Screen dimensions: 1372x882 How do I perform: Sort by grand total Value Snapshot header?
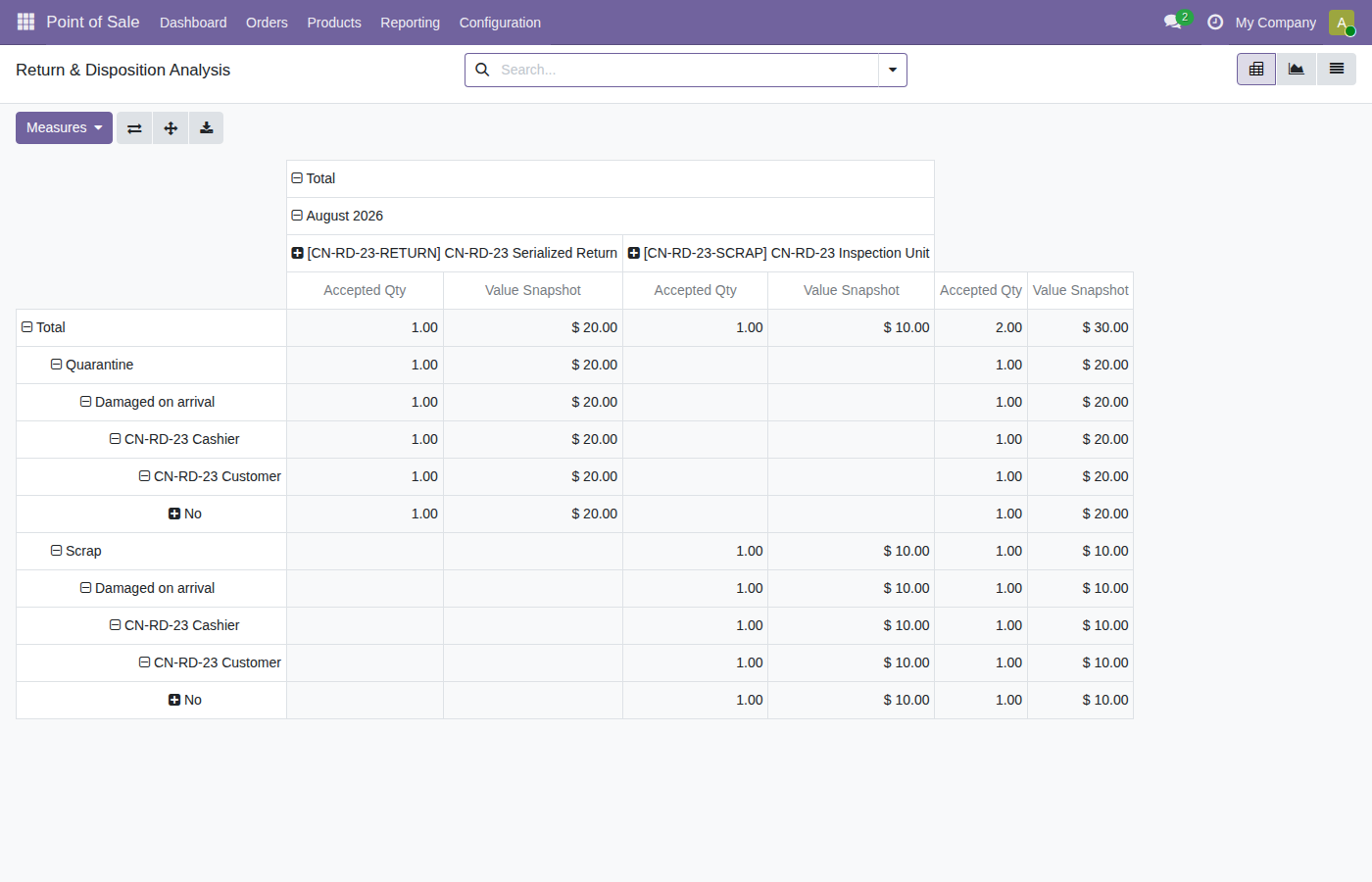[1080, 290]
